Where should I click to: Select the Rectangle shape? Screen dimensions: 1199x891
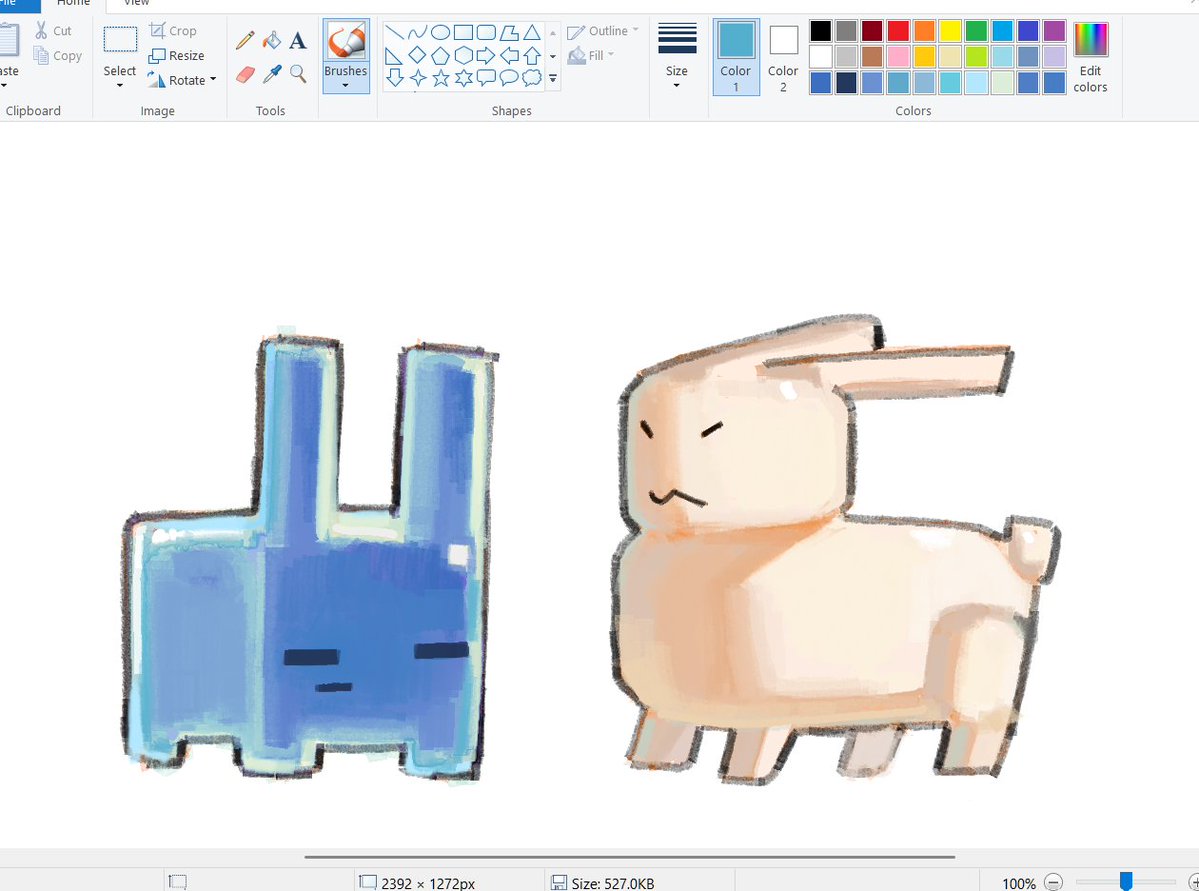tap(463, 32)
